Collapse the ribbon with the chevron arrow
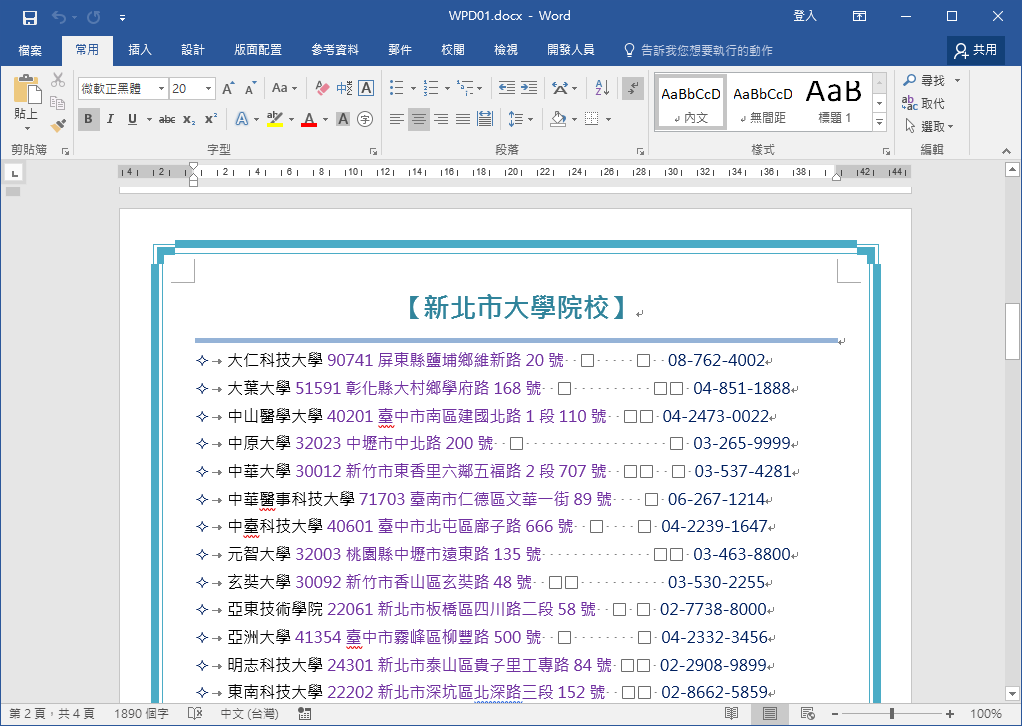Image resolution: width=1022 pixels, height=726 pixels. [x=1006, y=151]
